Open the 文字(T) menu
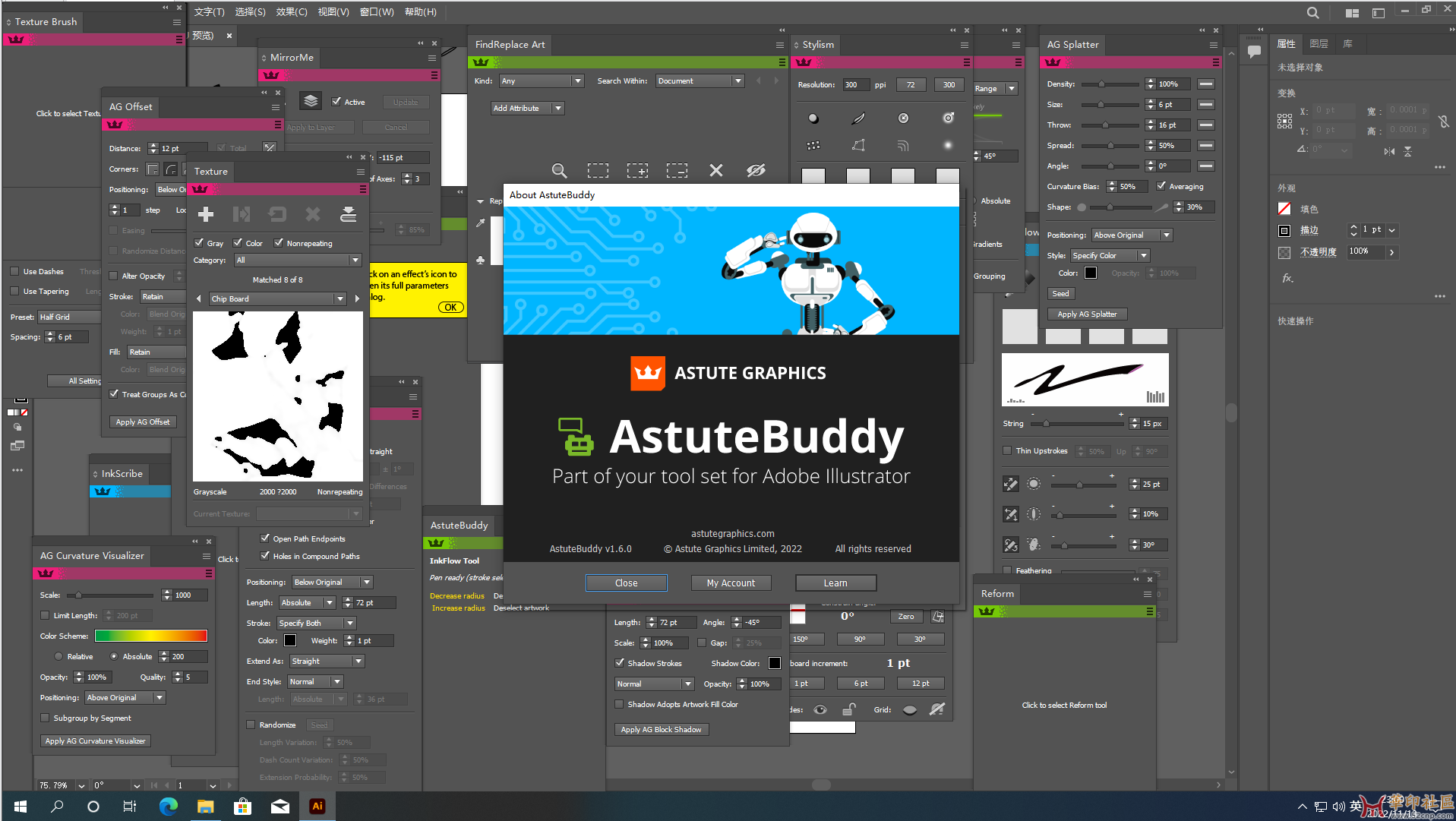 pyautogui.click(x=209, y=11)
